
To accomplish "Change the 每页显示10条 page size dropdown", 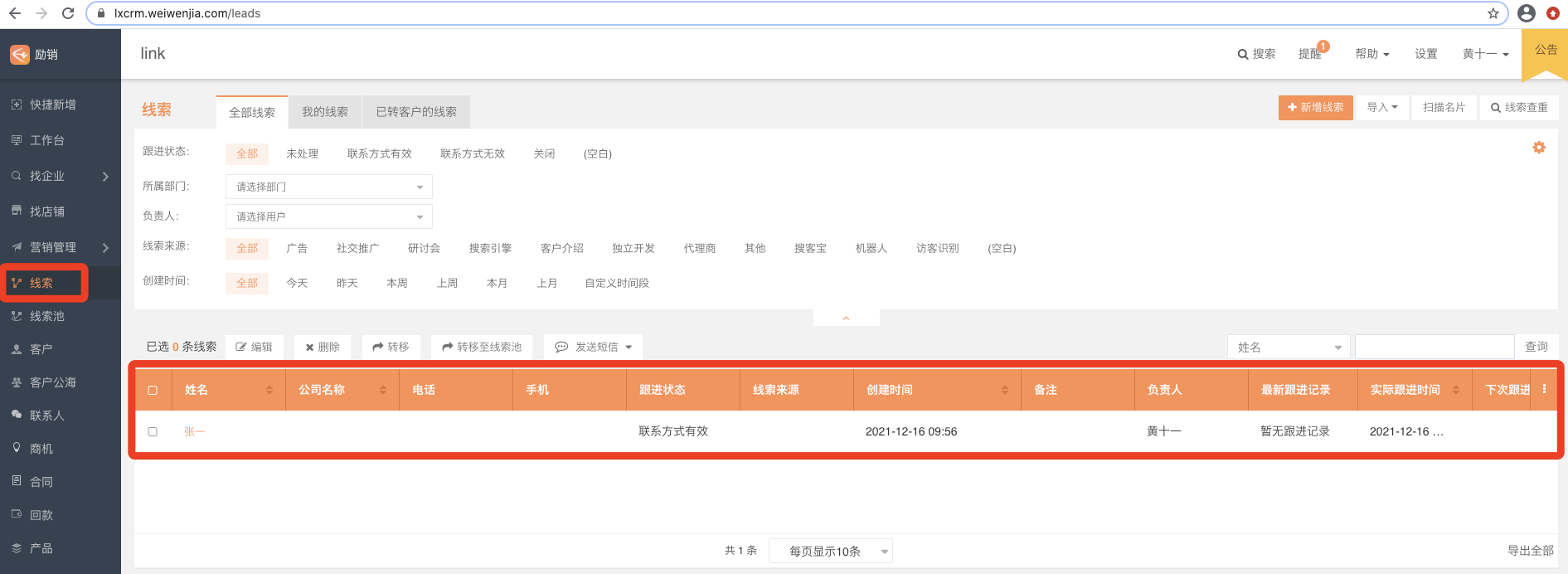I will click(831, 551).
